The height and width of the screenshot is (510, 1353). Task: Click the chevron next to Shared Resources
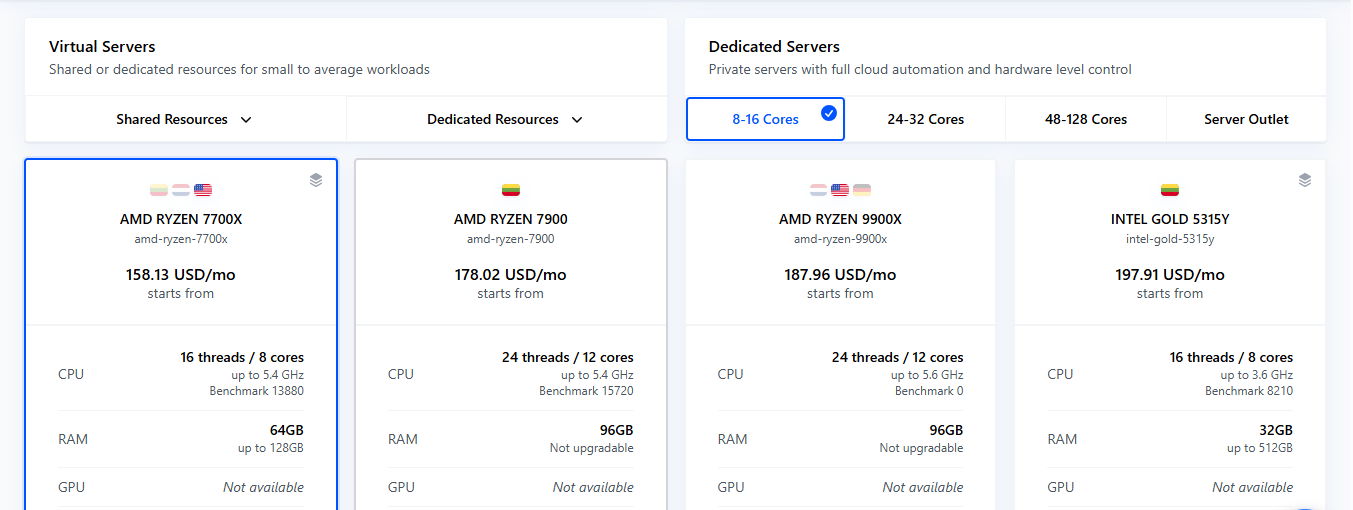point(246,120)
